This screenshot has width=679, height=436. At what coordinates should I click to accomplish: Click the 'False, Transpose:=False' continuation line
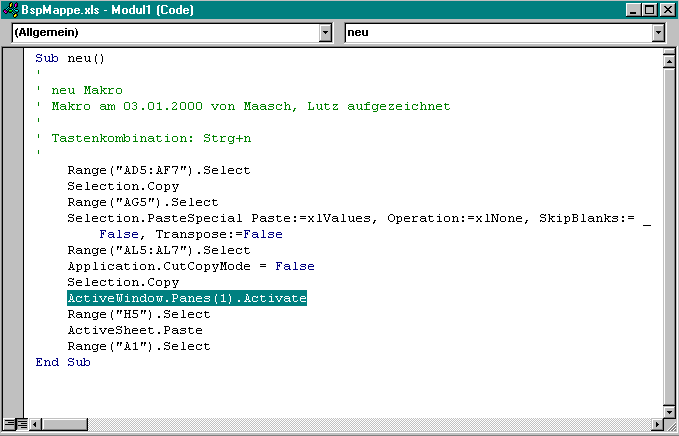click(191, 234)
